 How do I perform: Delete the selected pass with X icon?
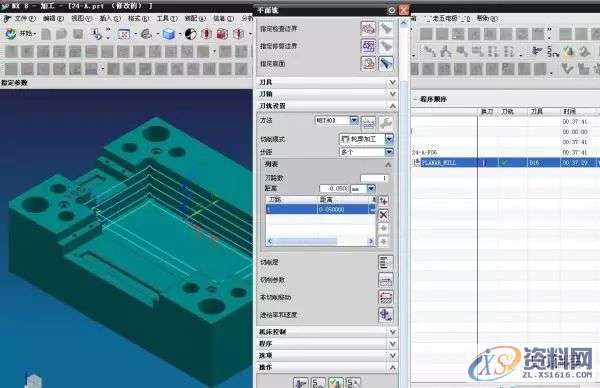[x=383, y=215]
